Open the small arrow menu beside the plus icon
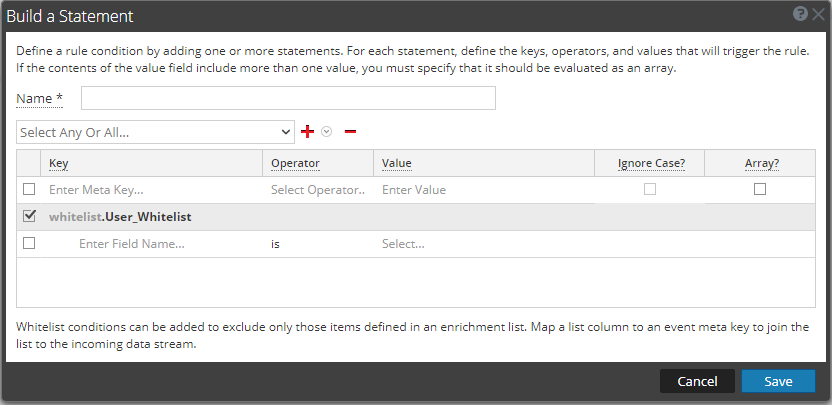 click(x=325, y=132)
